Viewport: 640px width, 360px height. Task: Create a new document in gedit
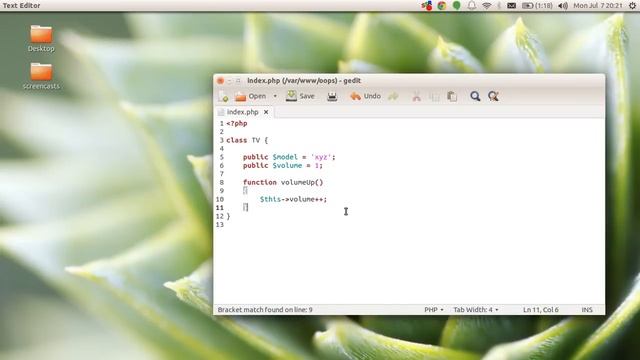[223, 97]
